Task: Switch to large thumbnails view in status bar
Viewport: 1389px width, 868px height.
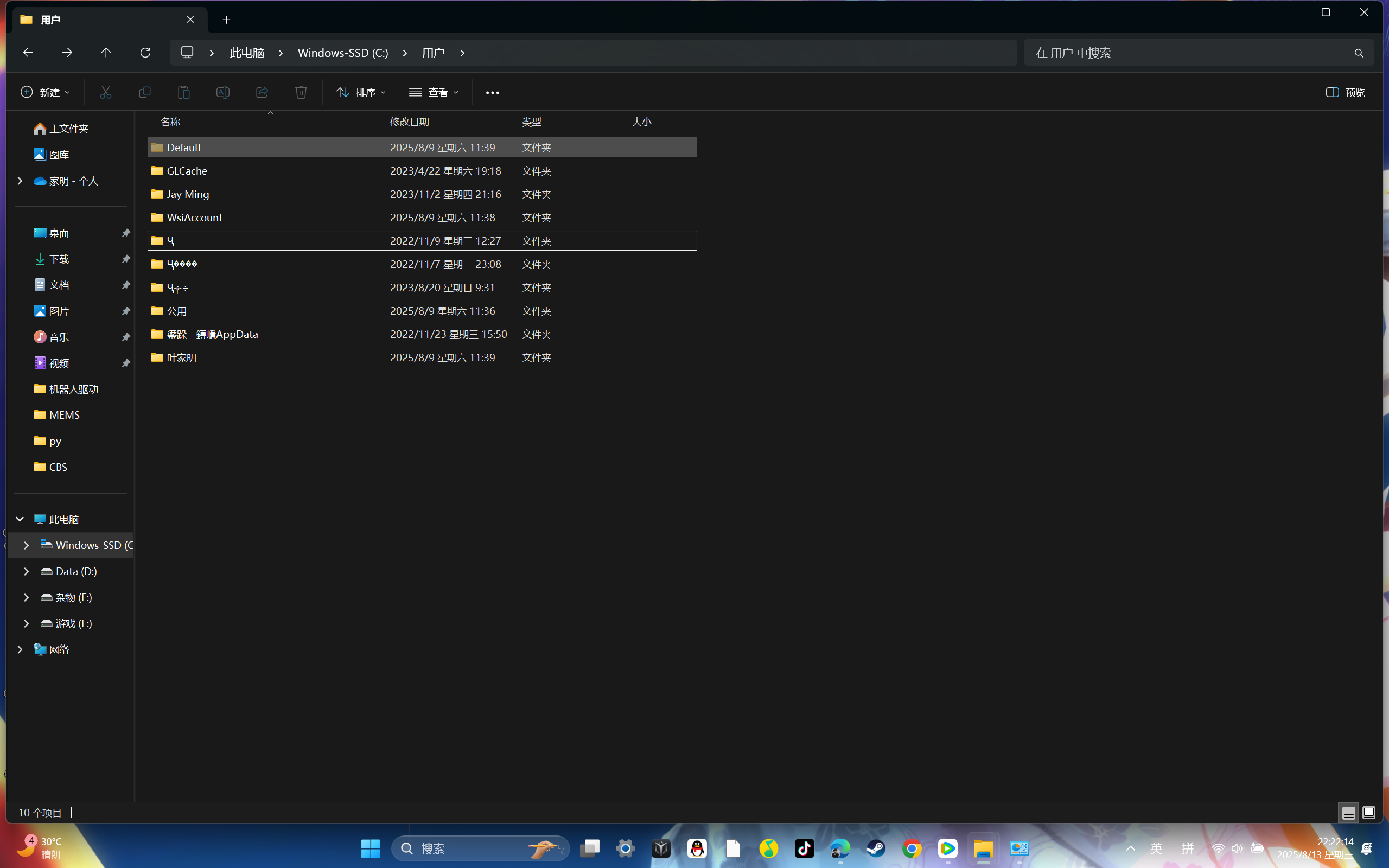Action: coord(1369,813)
